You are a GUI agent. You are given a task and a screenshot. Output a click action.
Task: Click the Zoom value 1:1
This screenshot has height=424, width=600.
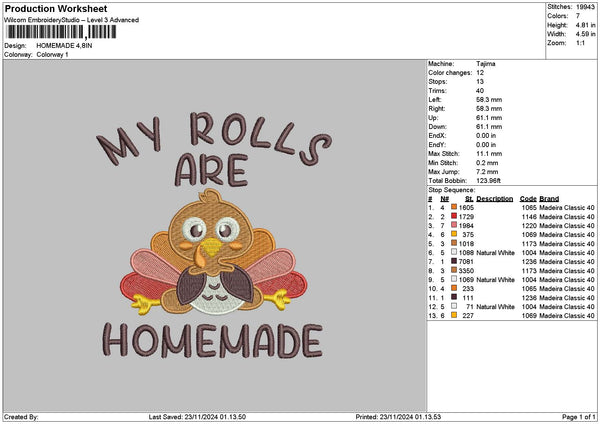coord(580,43)
